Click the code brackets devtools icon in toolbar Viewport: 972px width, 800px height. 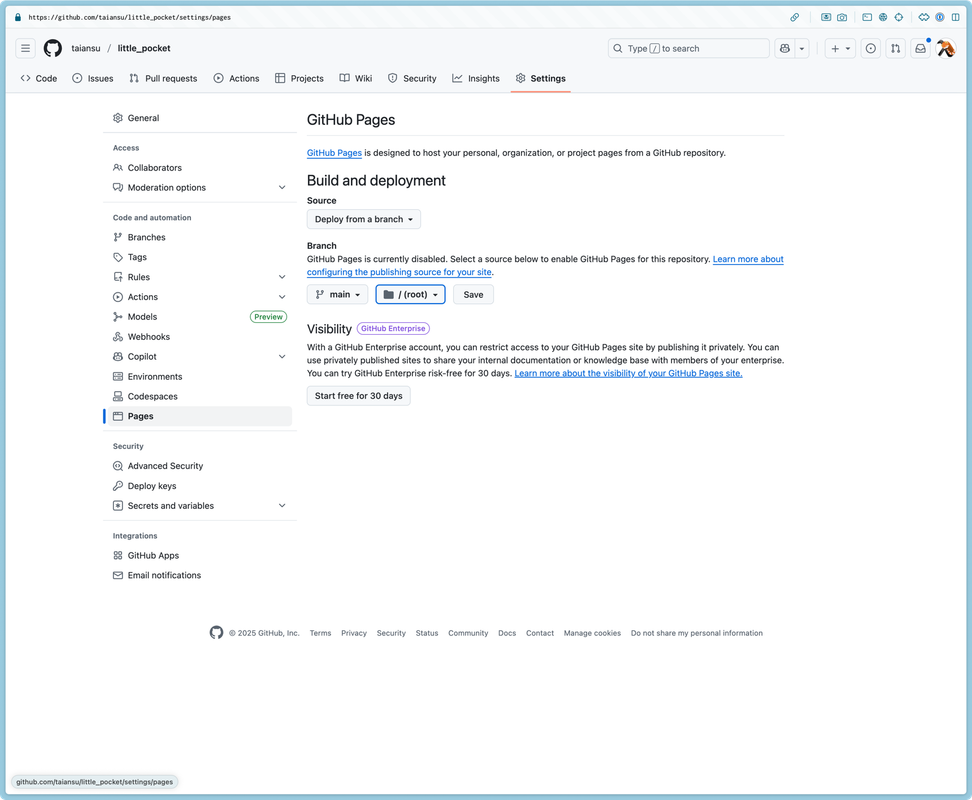tap(924, 17)
